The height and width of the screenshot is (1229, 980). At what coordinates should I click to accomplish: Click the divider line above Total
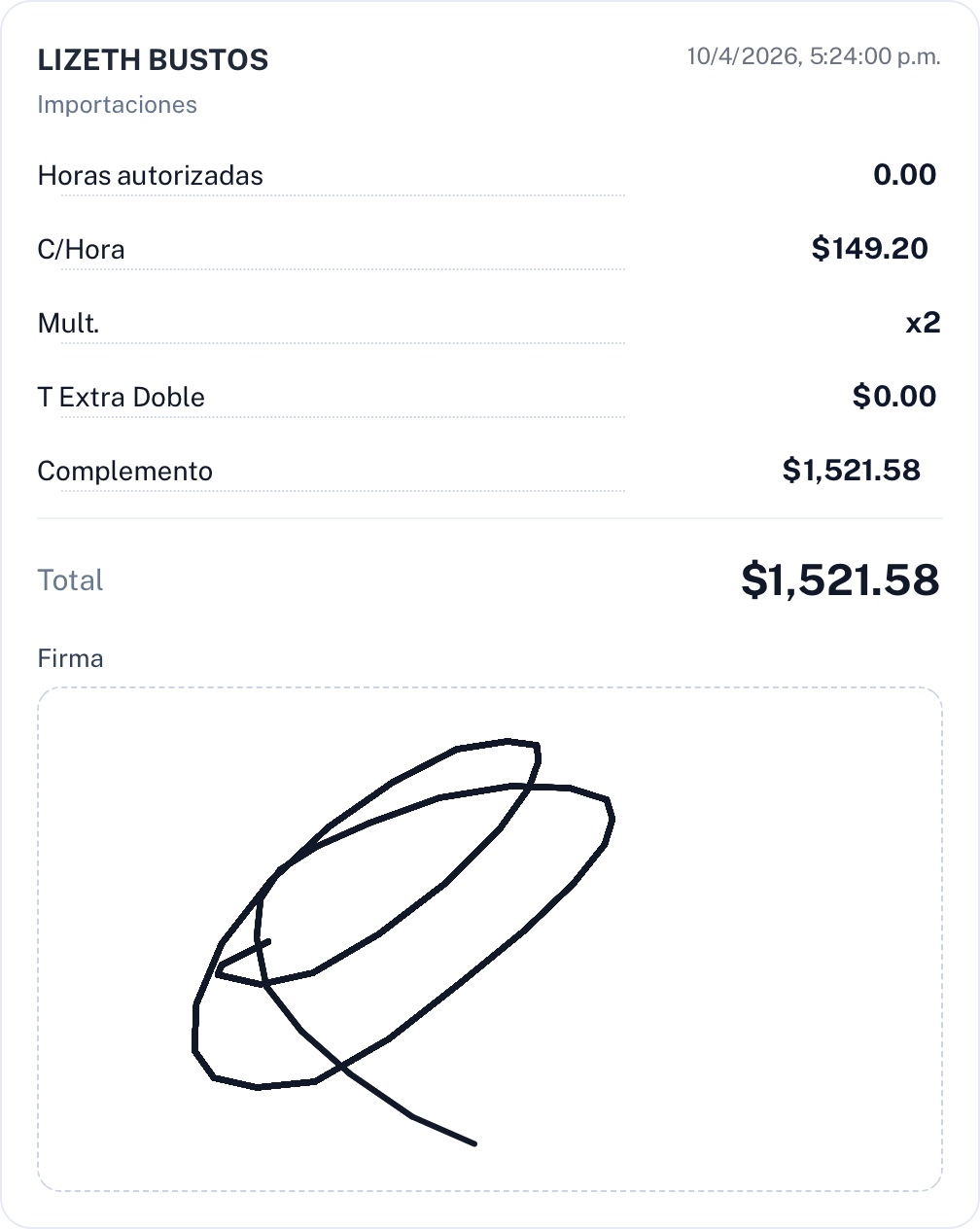point(489,518)
